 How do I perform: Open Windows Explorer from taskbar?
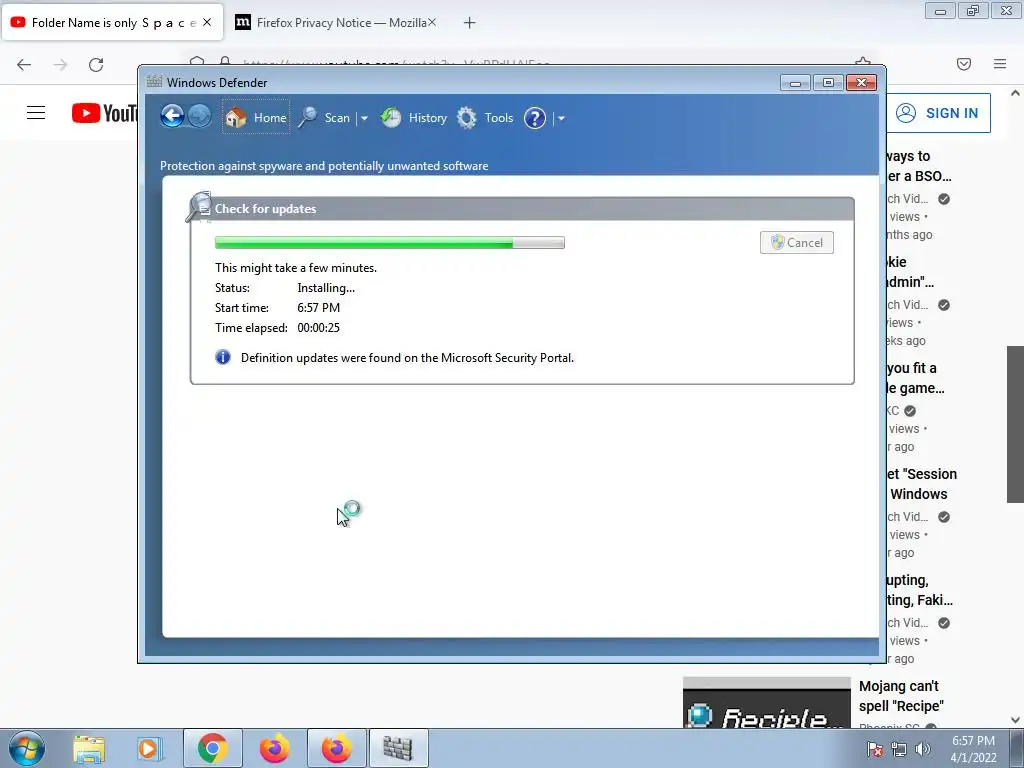89,748
